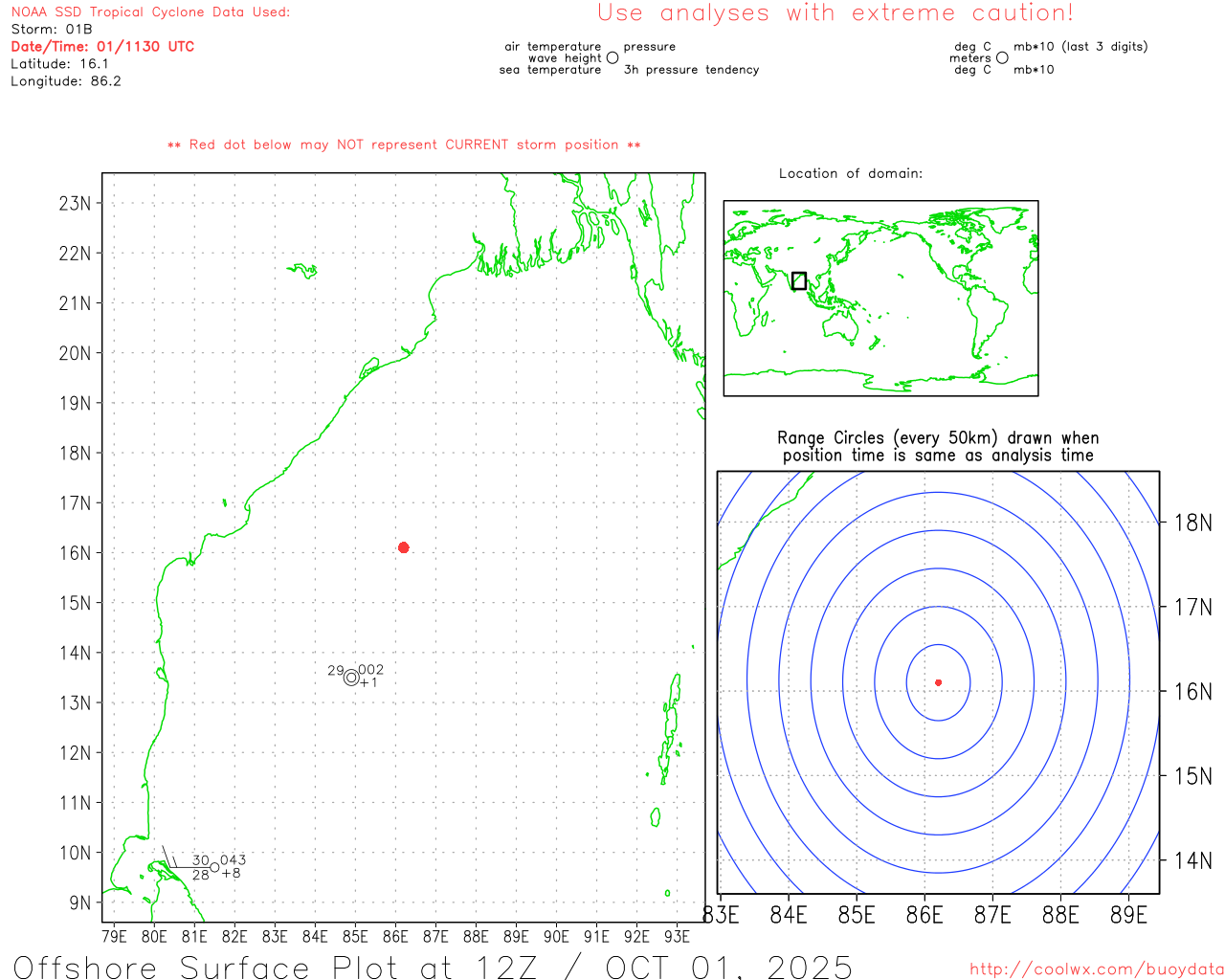Select the station circle marker beside value 043

(214, 867)
